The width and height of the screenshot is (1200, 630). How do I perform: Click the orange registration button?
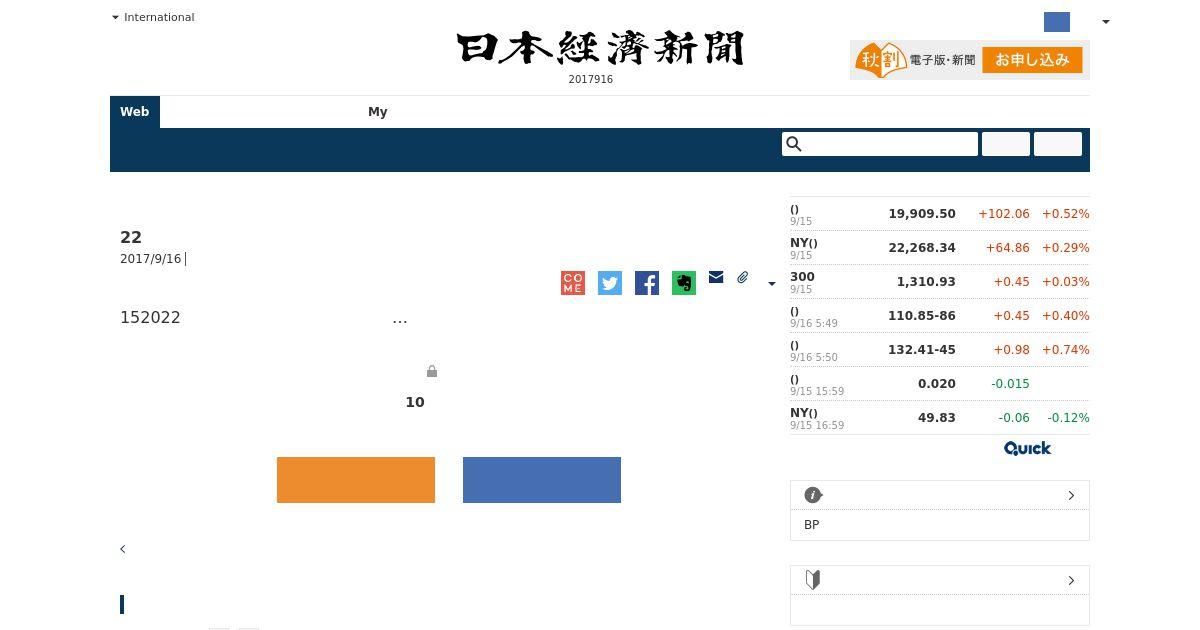[356, 480]
